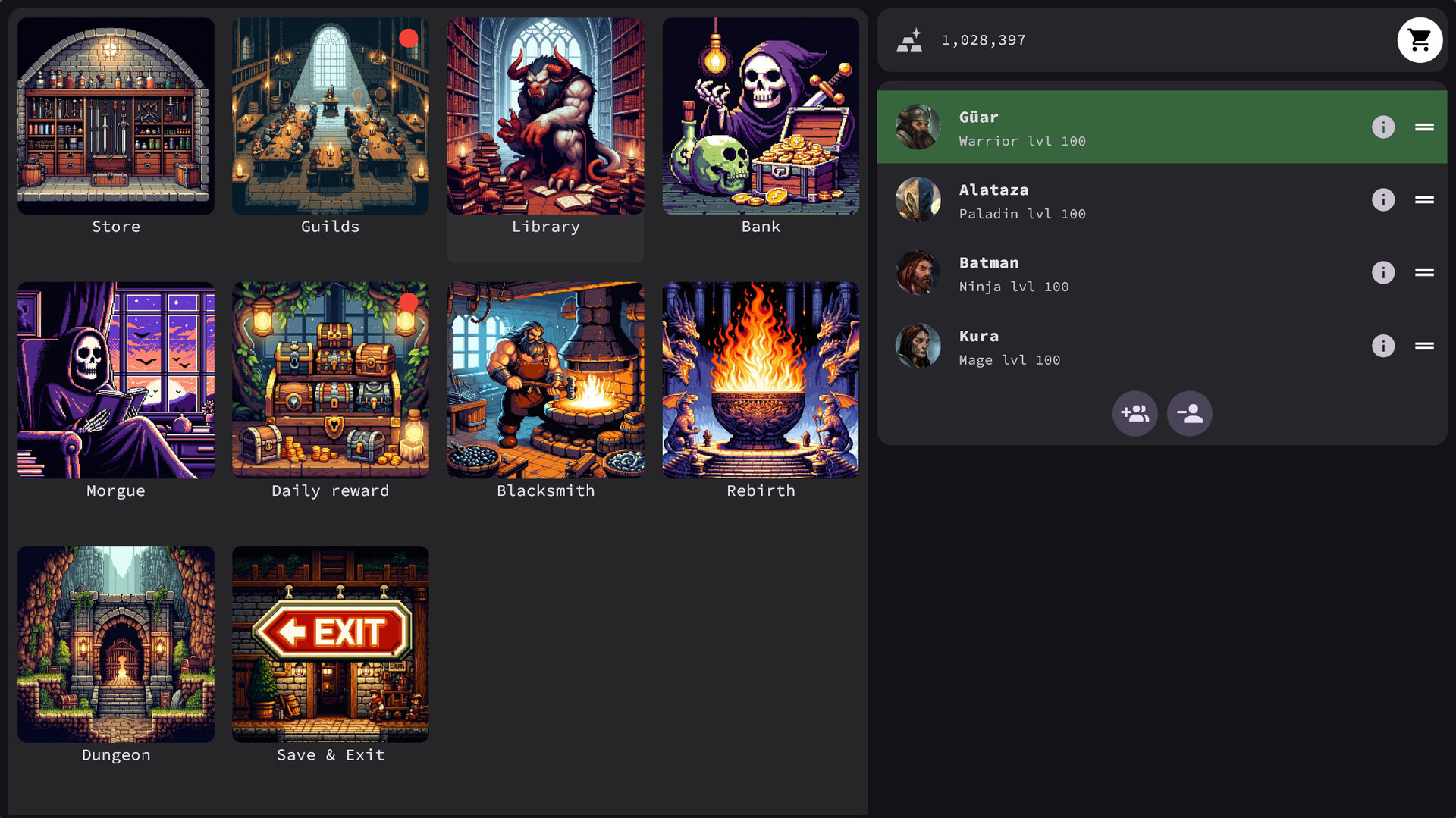The width and height of the screenshot is (1456, 818).
Task: Click the reorder handle for Kura
Action: 1423,346
